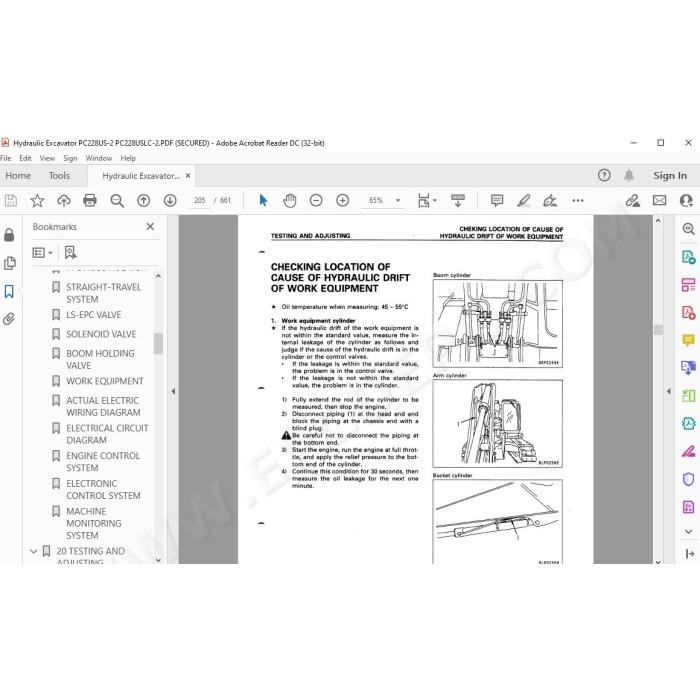Close the Bookmarks panel
The height and width of the screenshot is (700, 700).
(150, 226)
